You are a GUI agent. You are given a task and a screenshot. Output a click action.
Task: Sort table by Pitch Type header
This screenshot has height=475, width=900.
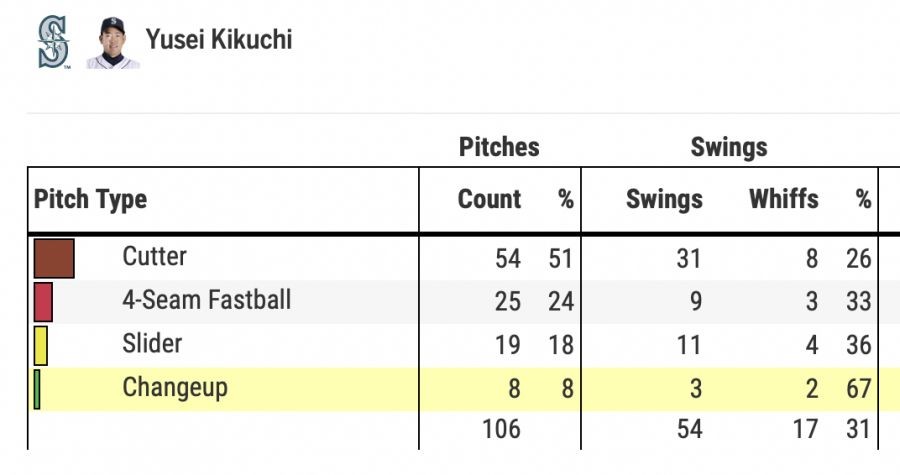tap(91, 199)
